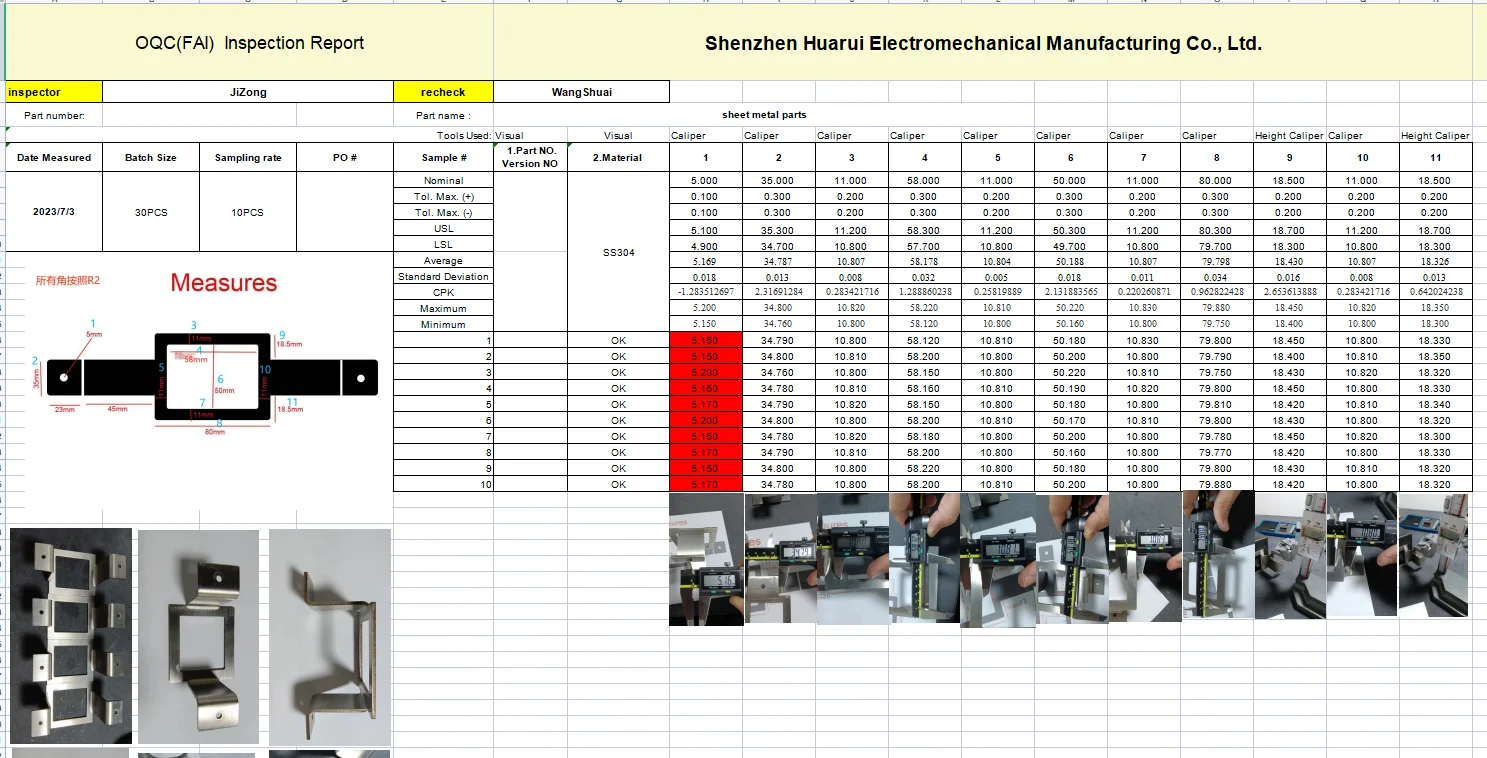
Task: Click the negative CPK value -1.283512697
Action: coord(705,293)
